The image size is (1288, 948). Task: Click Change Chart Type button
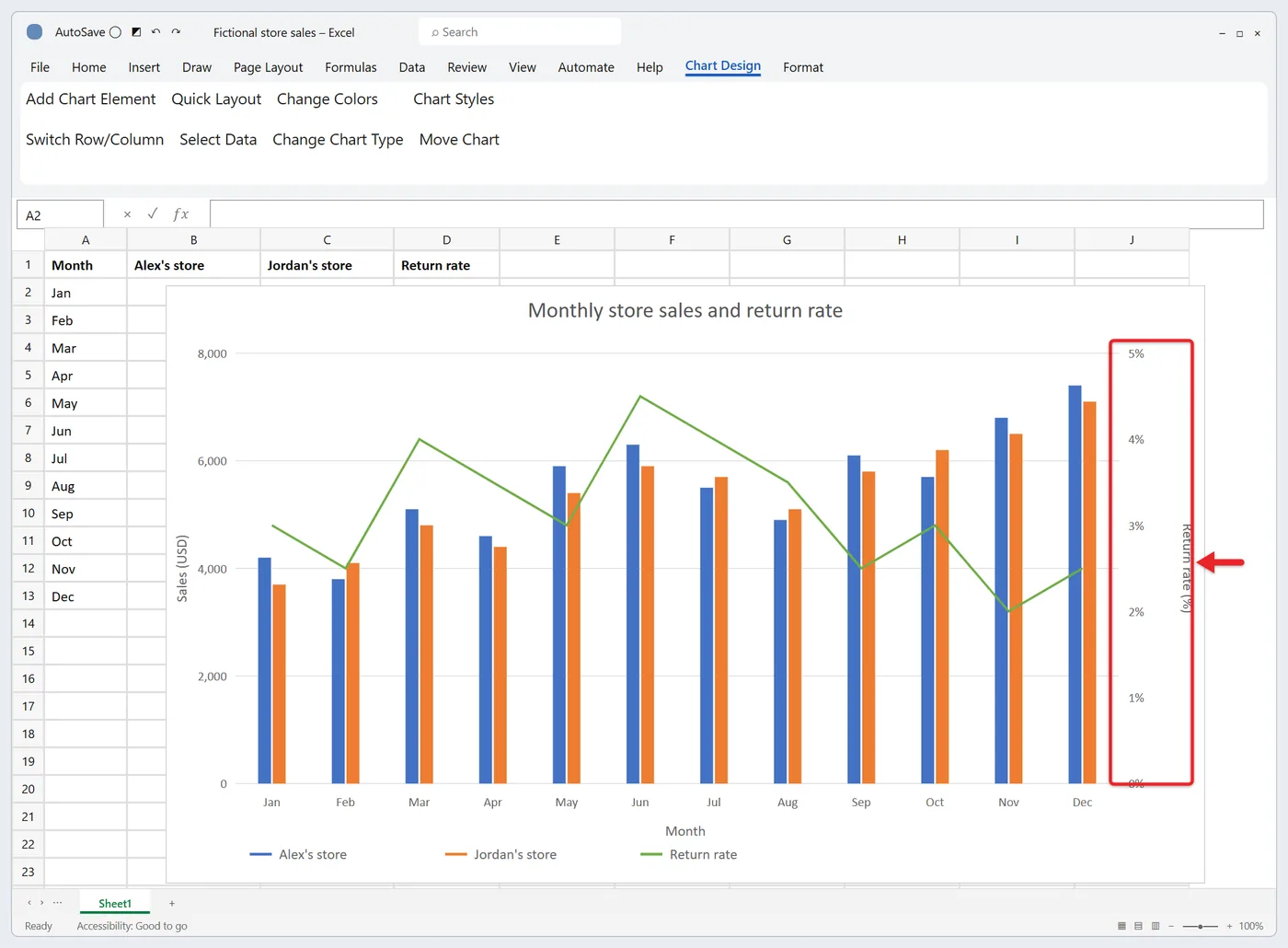[x=338, y=140]
